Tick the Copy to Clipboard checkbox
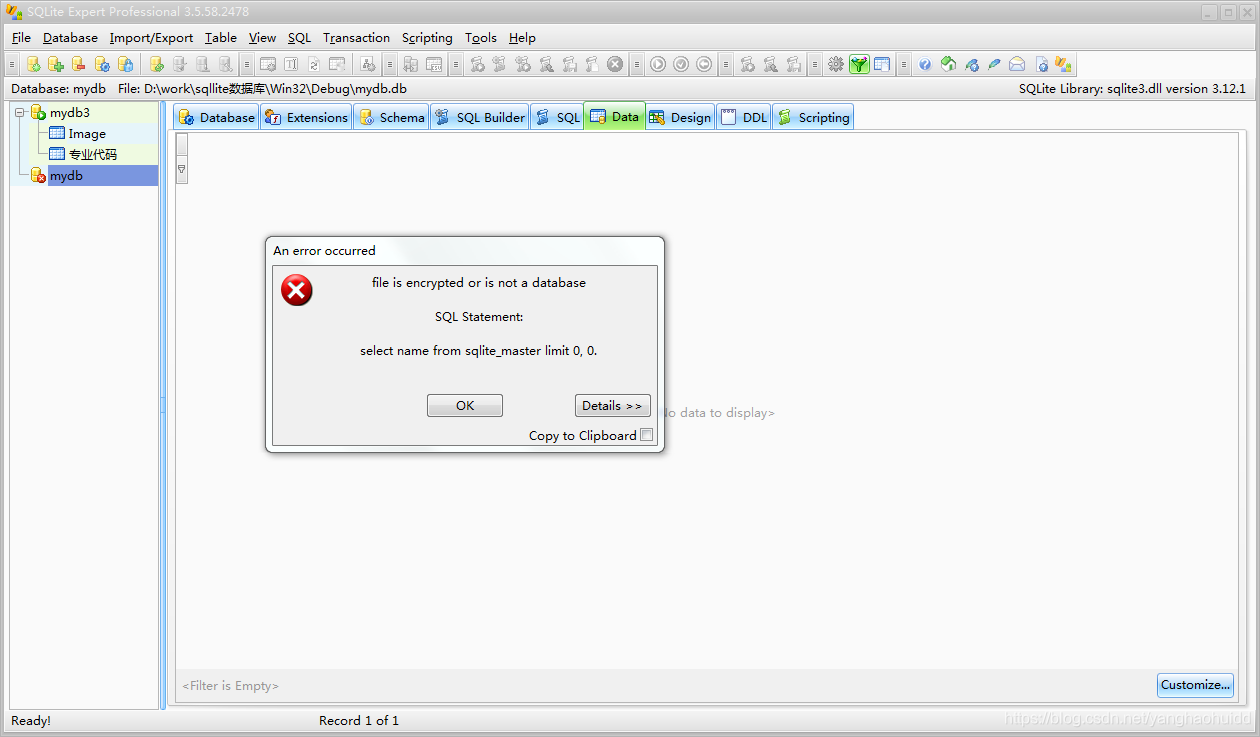 tap(646, 435)
